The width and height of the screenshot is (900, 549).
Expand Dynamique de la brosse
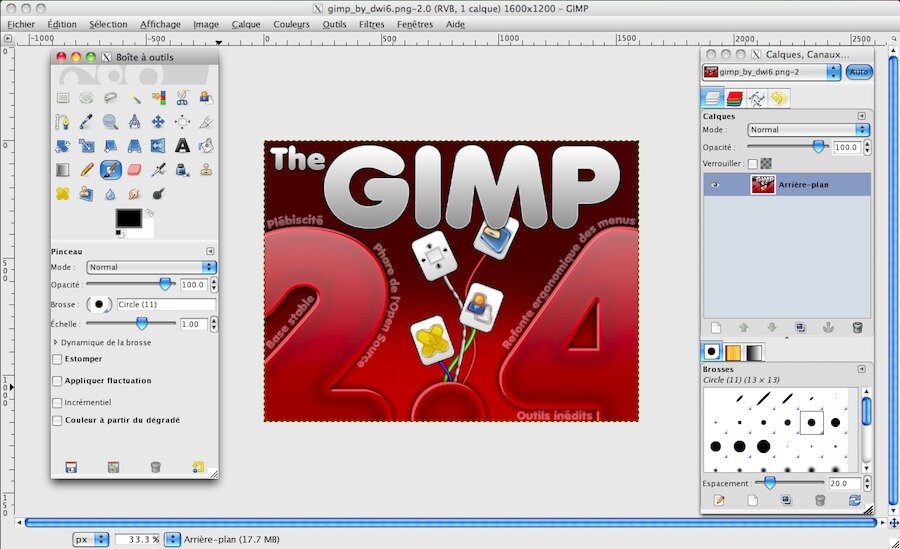[x=56, y=342]
